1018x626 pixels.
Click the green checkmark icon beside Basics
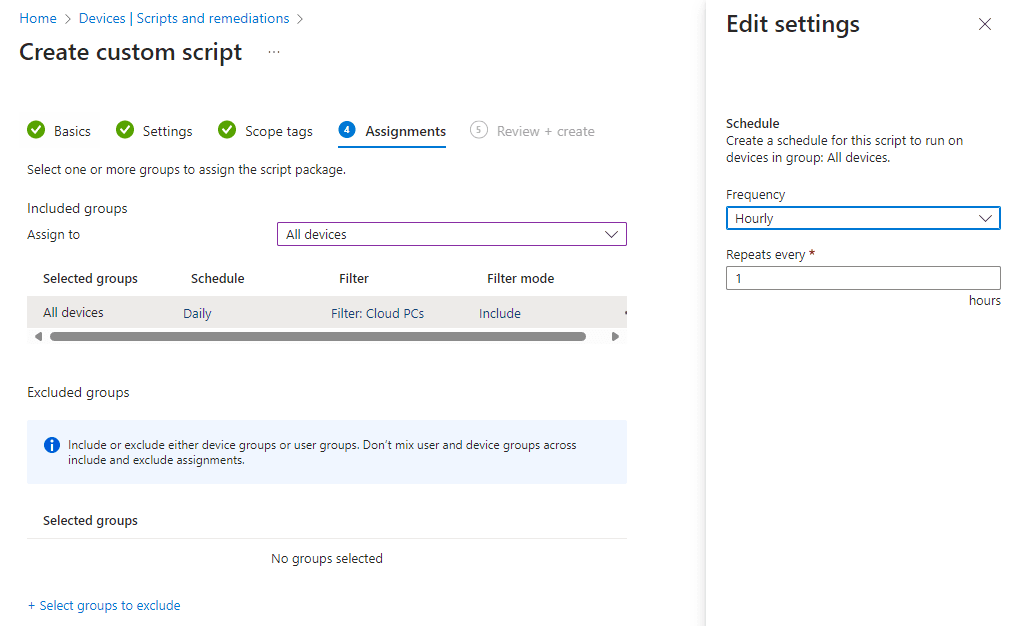click(x=36, y=130)
